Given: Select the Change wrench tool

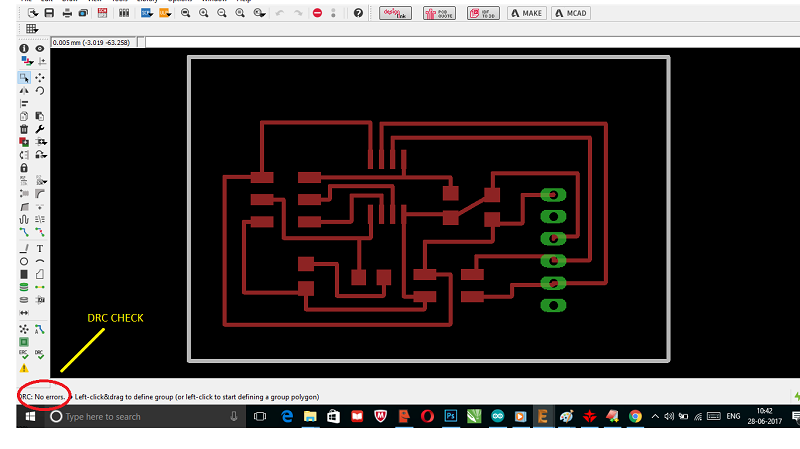Looking at the screenshot, I should point(40,129).
